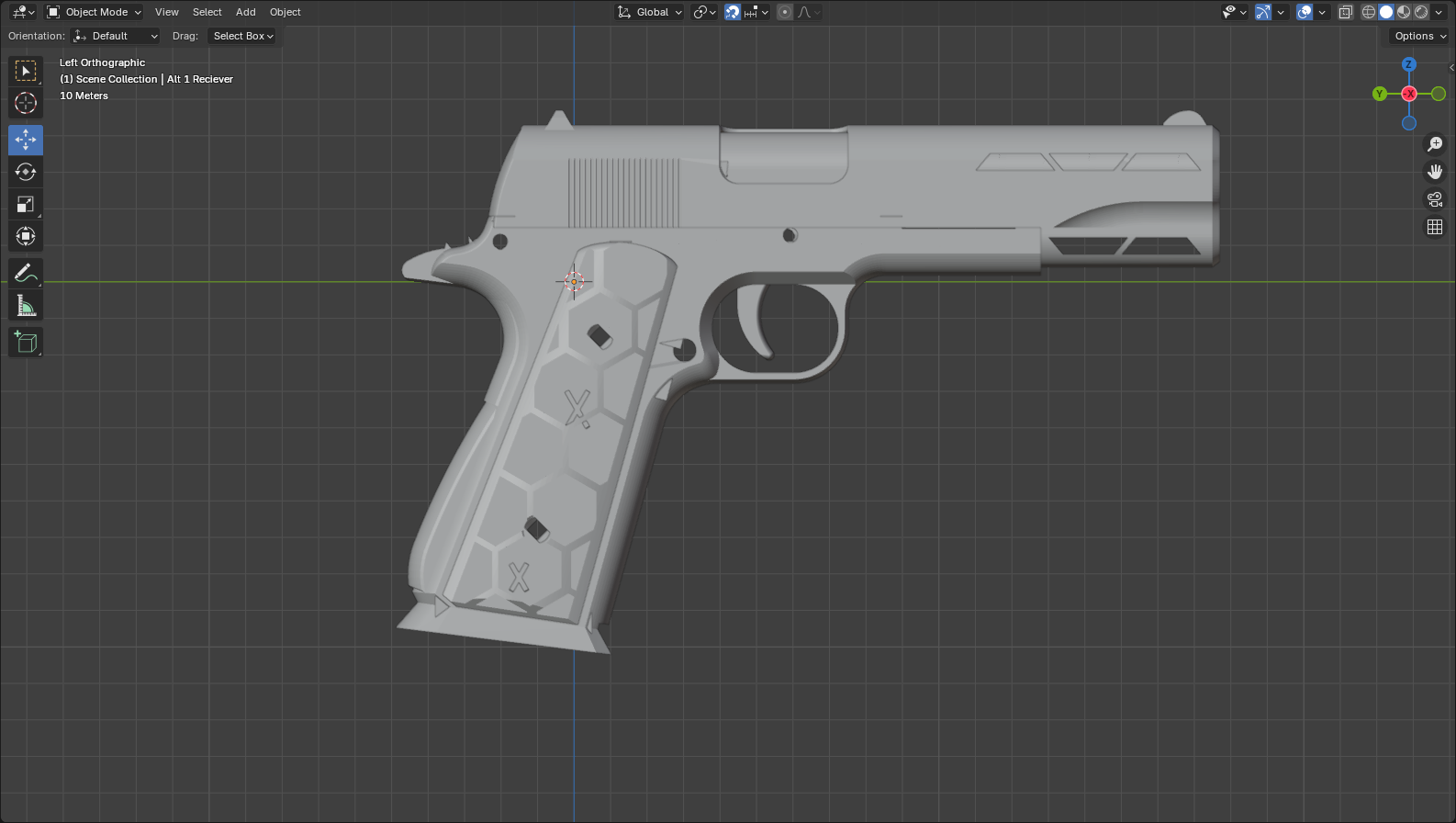Activate the Move tool
This screenshot has width=1456, height=823.
click(26, 140)
